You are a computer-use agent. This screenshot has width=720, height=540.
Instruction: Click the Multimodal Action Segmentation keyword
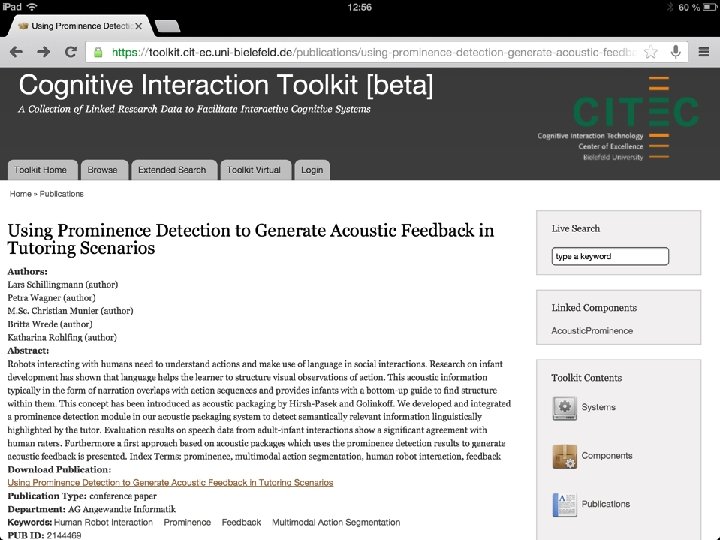coord(336,523)
